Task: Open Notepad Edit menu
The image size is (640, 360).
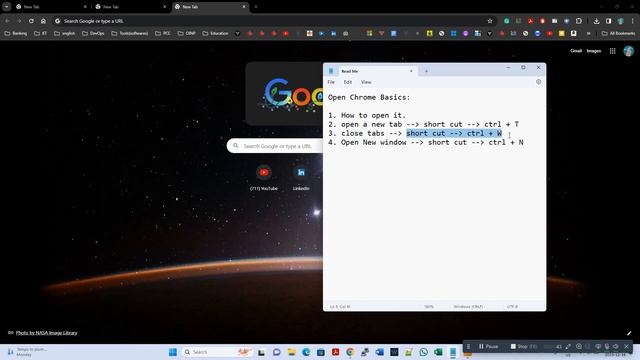Action: pos(348,82)
